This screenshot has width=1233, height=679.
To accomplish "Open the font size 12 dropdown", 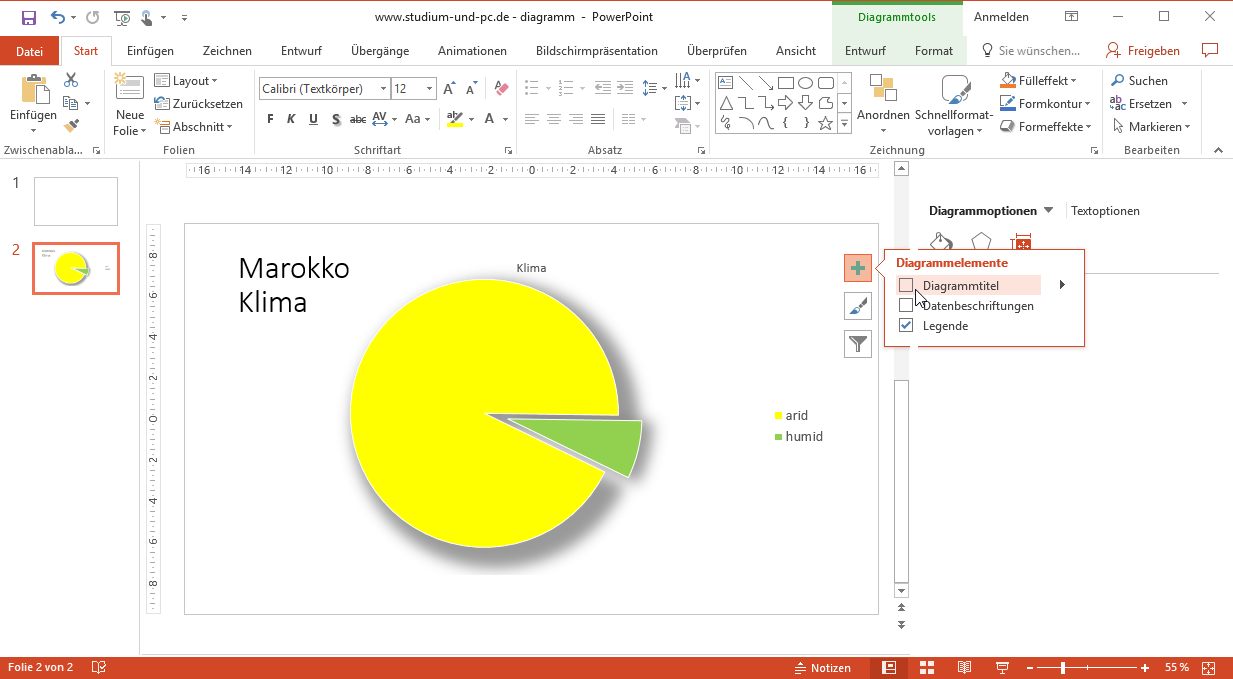I will [430, 89].
